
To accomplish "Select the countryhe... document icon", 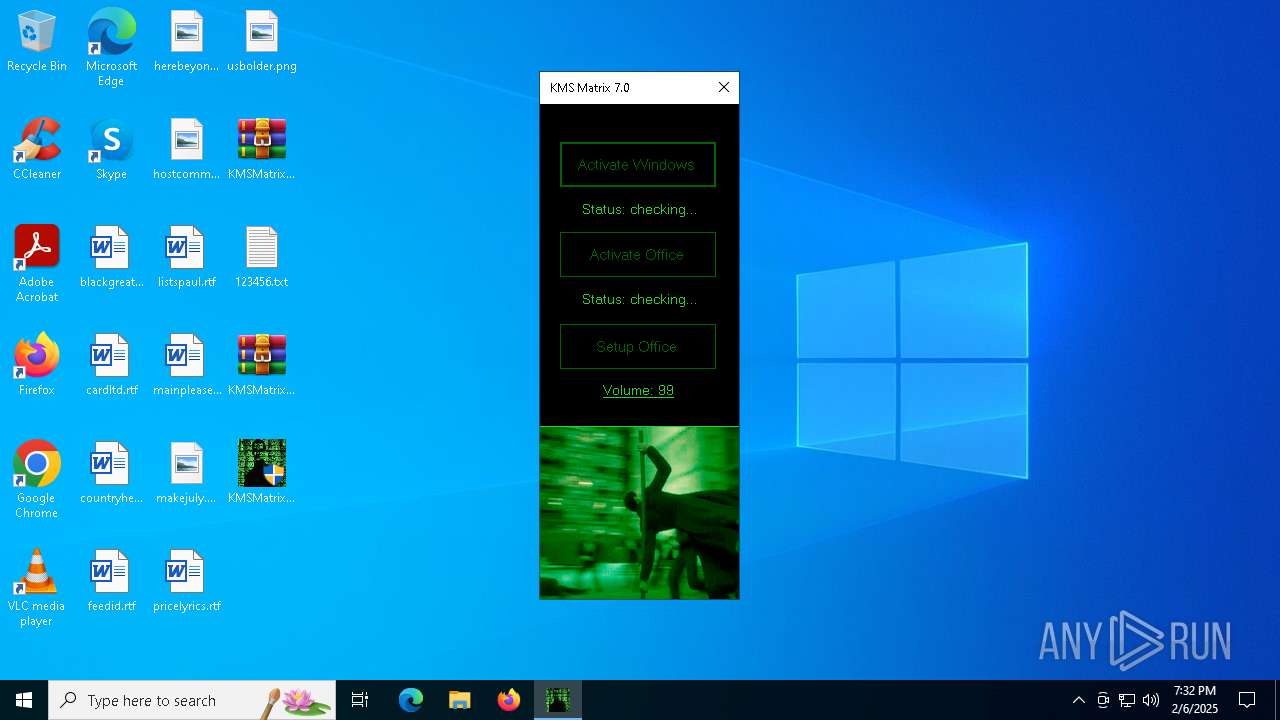I will [111, 474].
